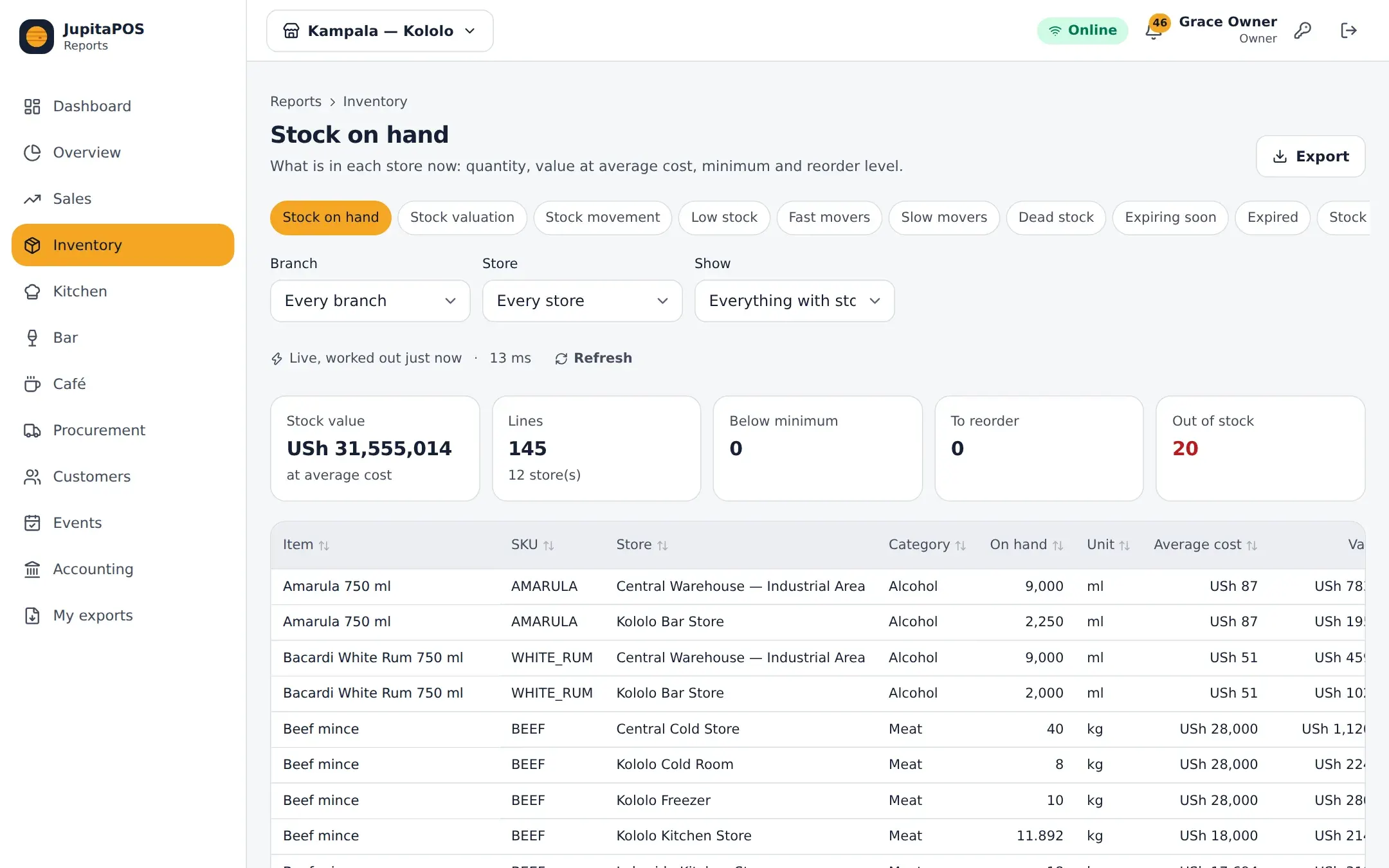Sort table by Category column
Viewport: 1389px width, 868px height.
[927, 545]
